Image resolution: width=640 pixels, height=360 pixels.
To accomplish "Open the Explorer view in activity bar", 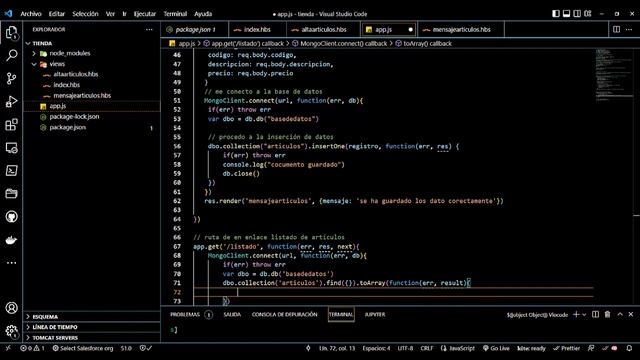I will coord(11,33).
